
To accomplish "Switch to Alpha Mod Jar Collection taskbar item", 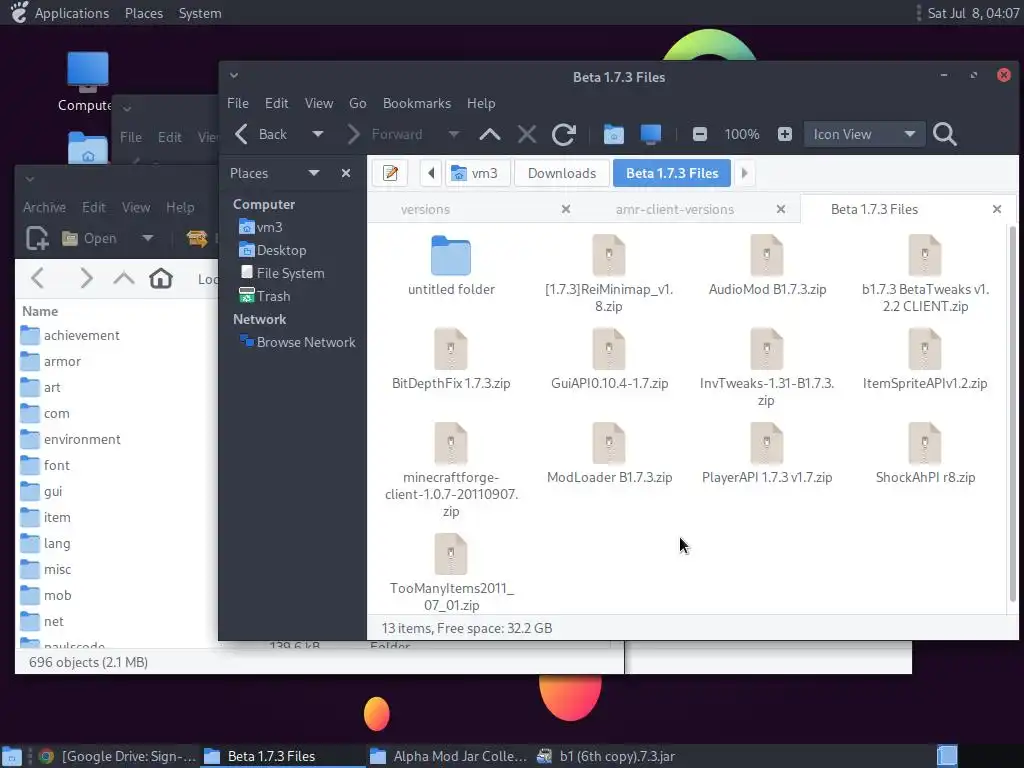I will (x=449, y=756).
